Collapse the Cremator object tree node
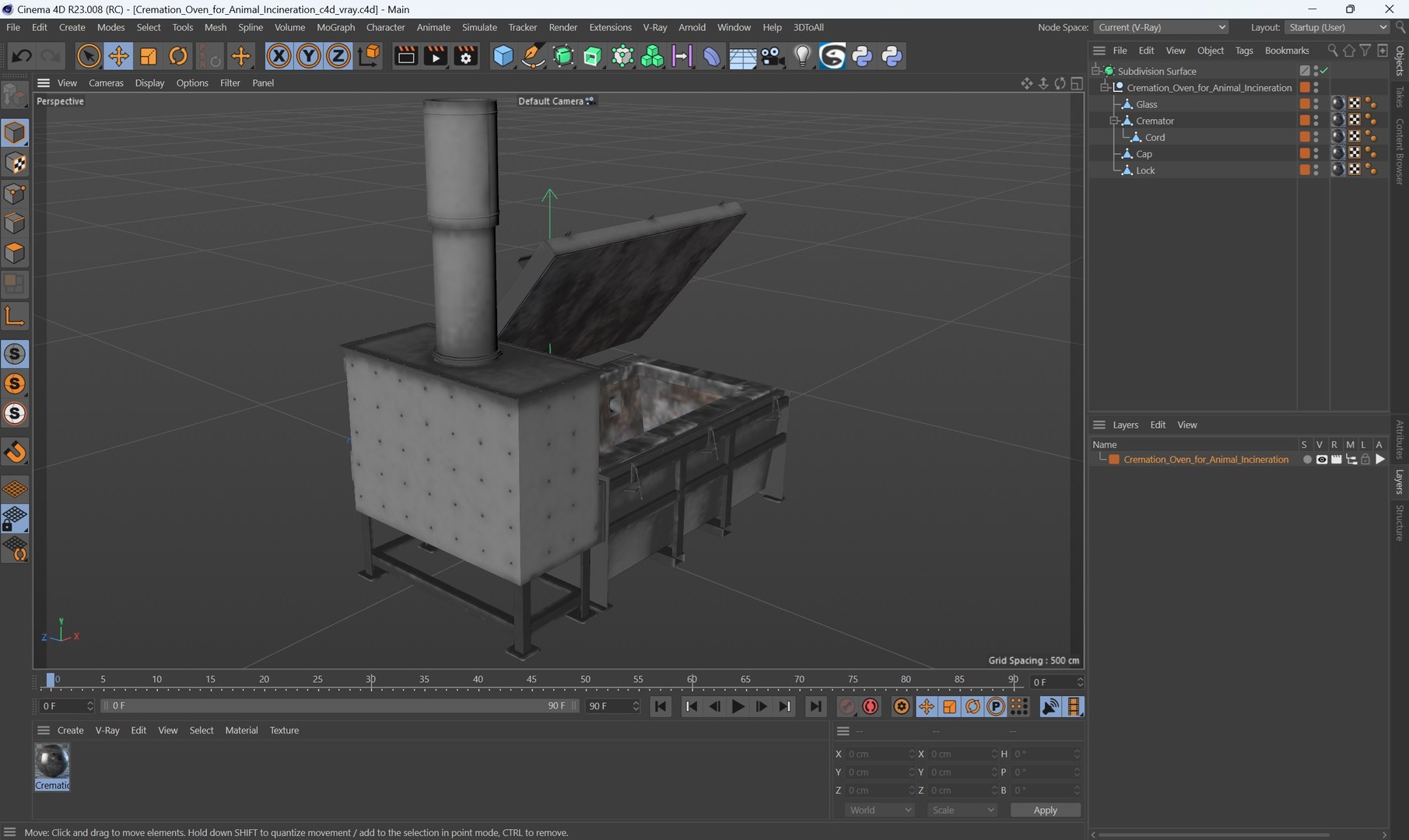This screenshot has height=840, width=1409. coord(1113,121)
